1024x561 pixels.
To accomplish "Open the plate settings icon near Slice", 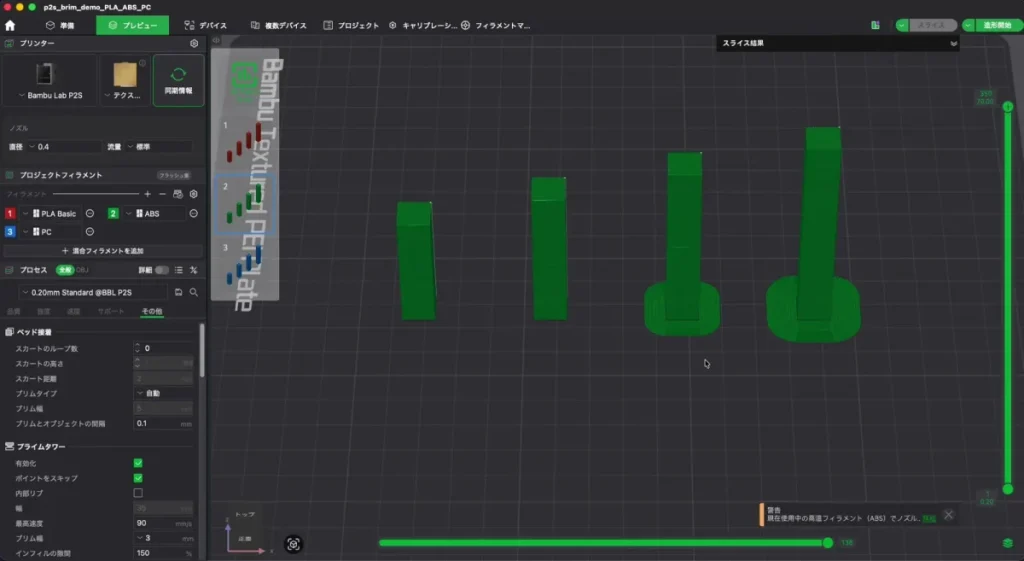I will (x=875, y=25).
